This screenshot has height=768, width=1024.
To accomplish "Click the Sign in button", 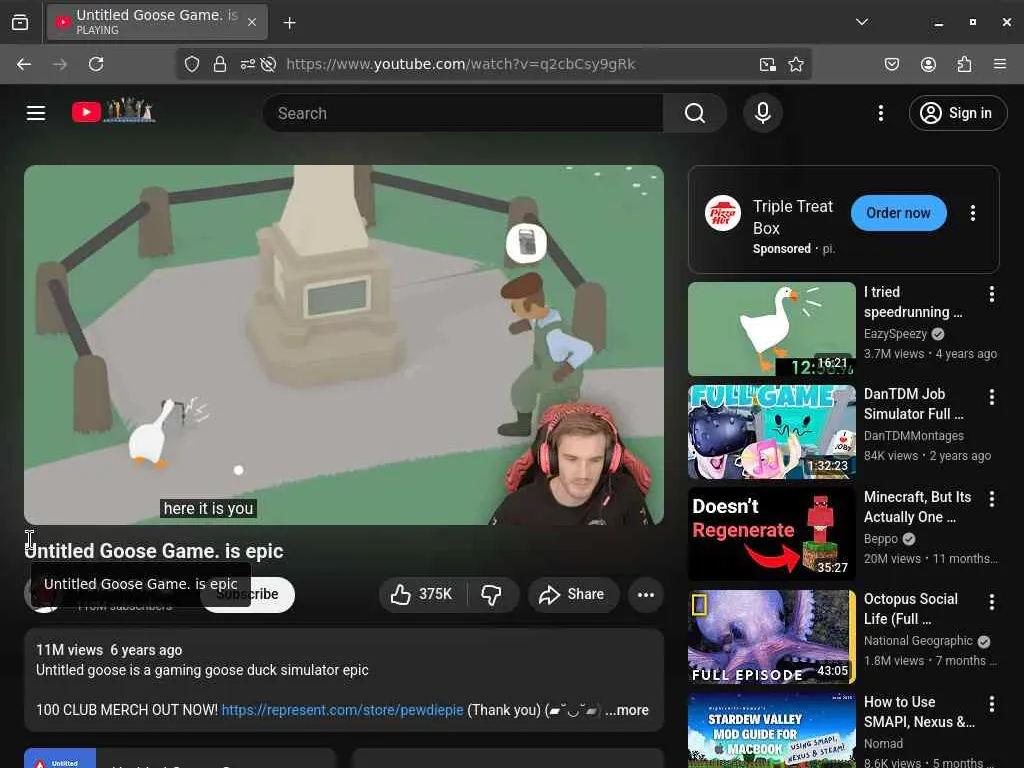I will (957, 113).
